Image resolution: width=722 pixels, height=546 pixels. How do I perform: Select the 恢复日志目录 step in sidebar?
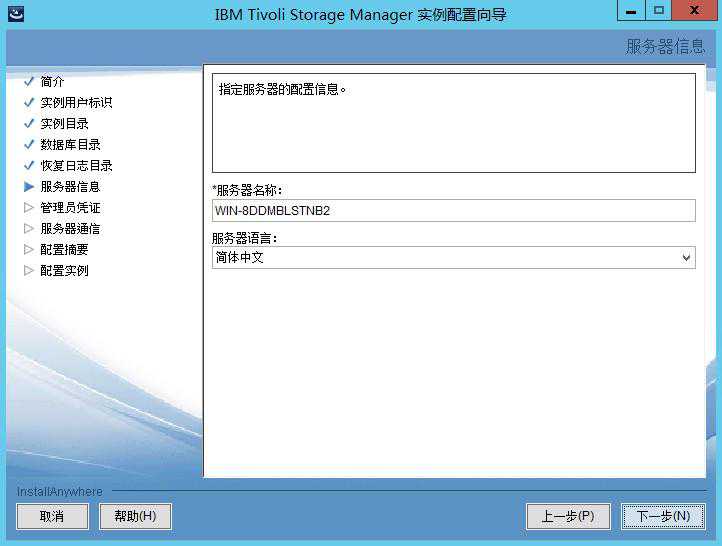[76, 165]
